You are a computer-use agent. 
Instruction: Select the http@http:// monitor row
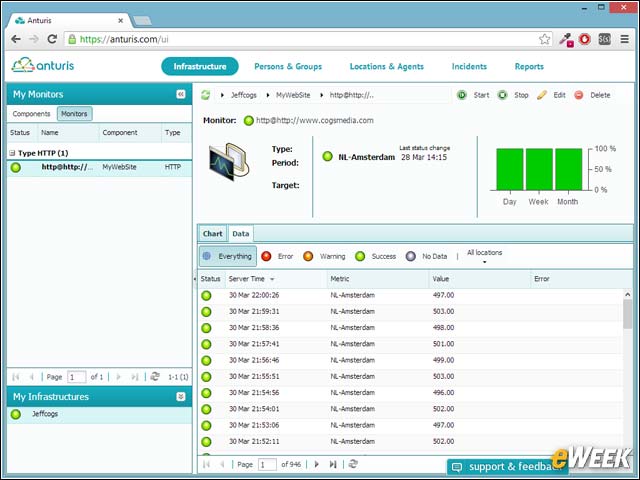coord(99,167)
